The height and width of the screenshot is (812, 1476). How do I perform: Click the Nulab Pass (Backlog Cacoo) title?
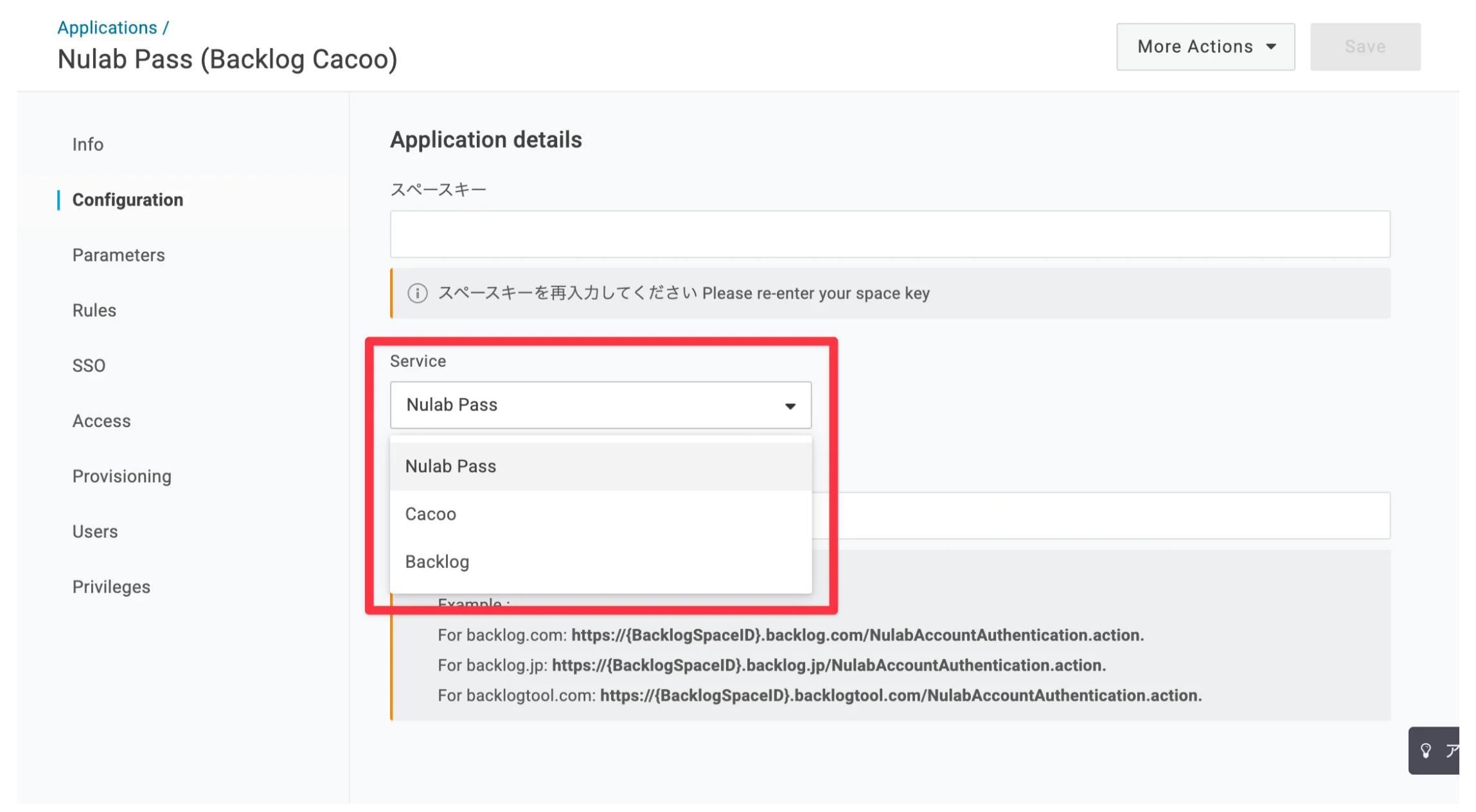tap(227, 59)
